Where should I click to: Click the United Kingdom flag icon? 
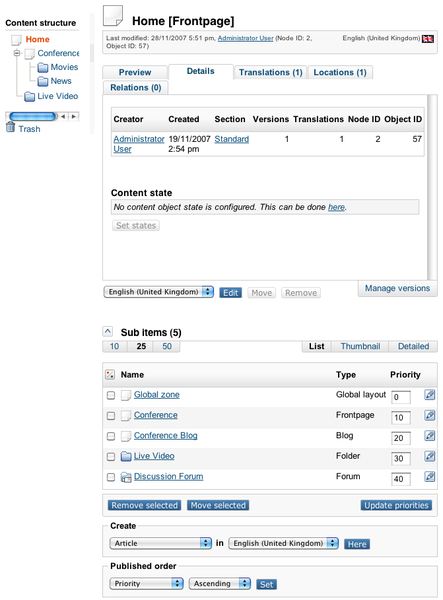pos(428,39)
